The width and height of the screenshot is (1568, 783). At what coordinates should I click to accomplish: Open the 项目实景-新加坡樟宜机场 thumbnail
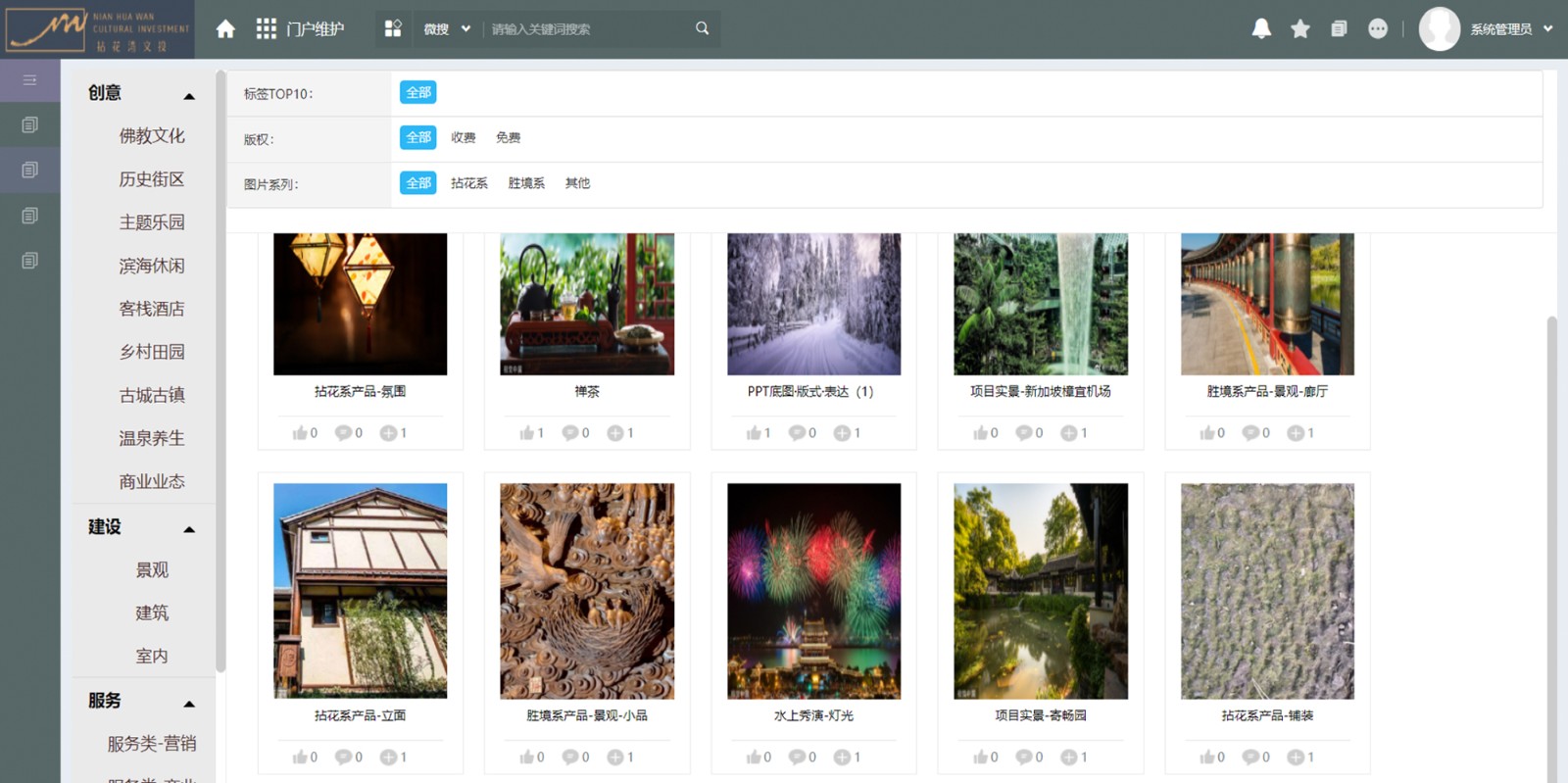(x=1041, y=304)
